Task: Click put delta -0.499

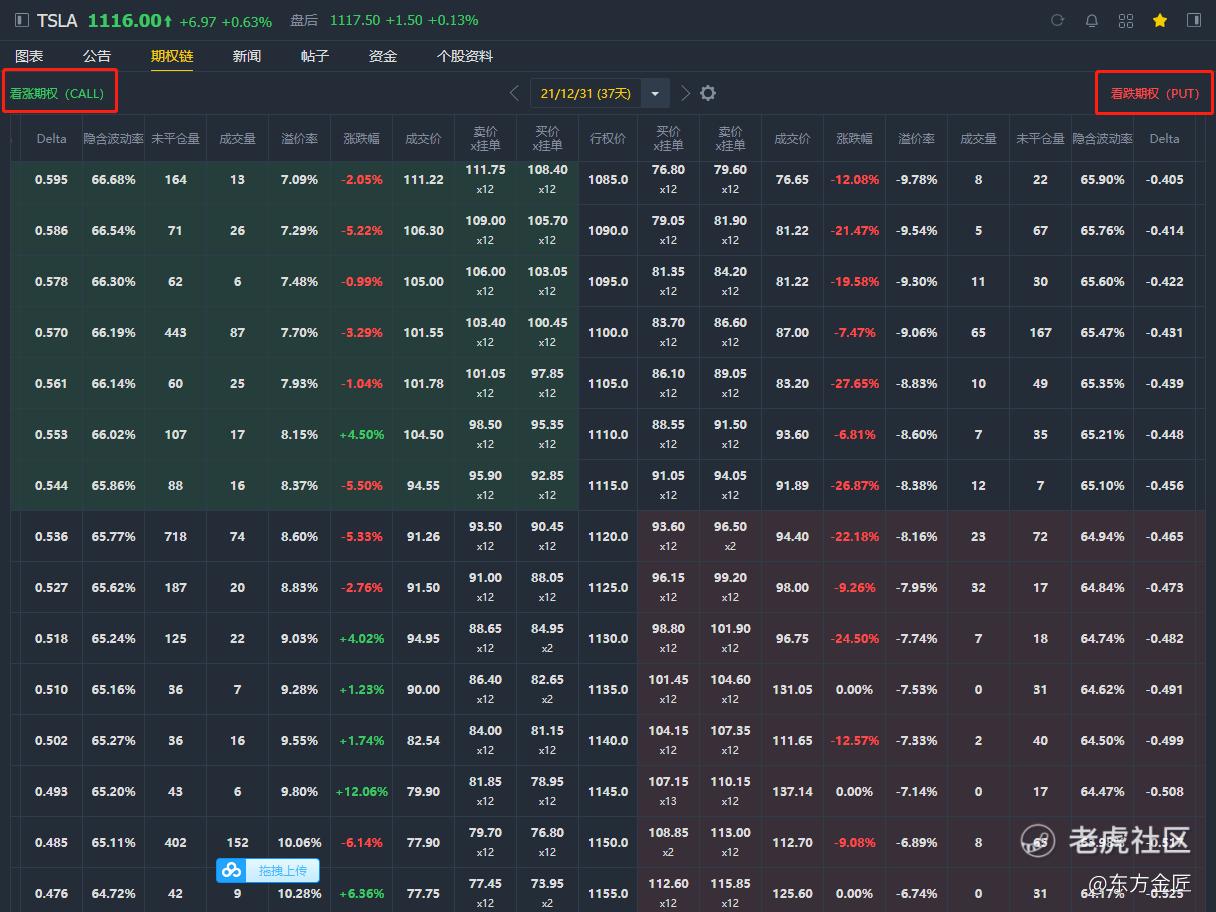Action: point(1165,741)
